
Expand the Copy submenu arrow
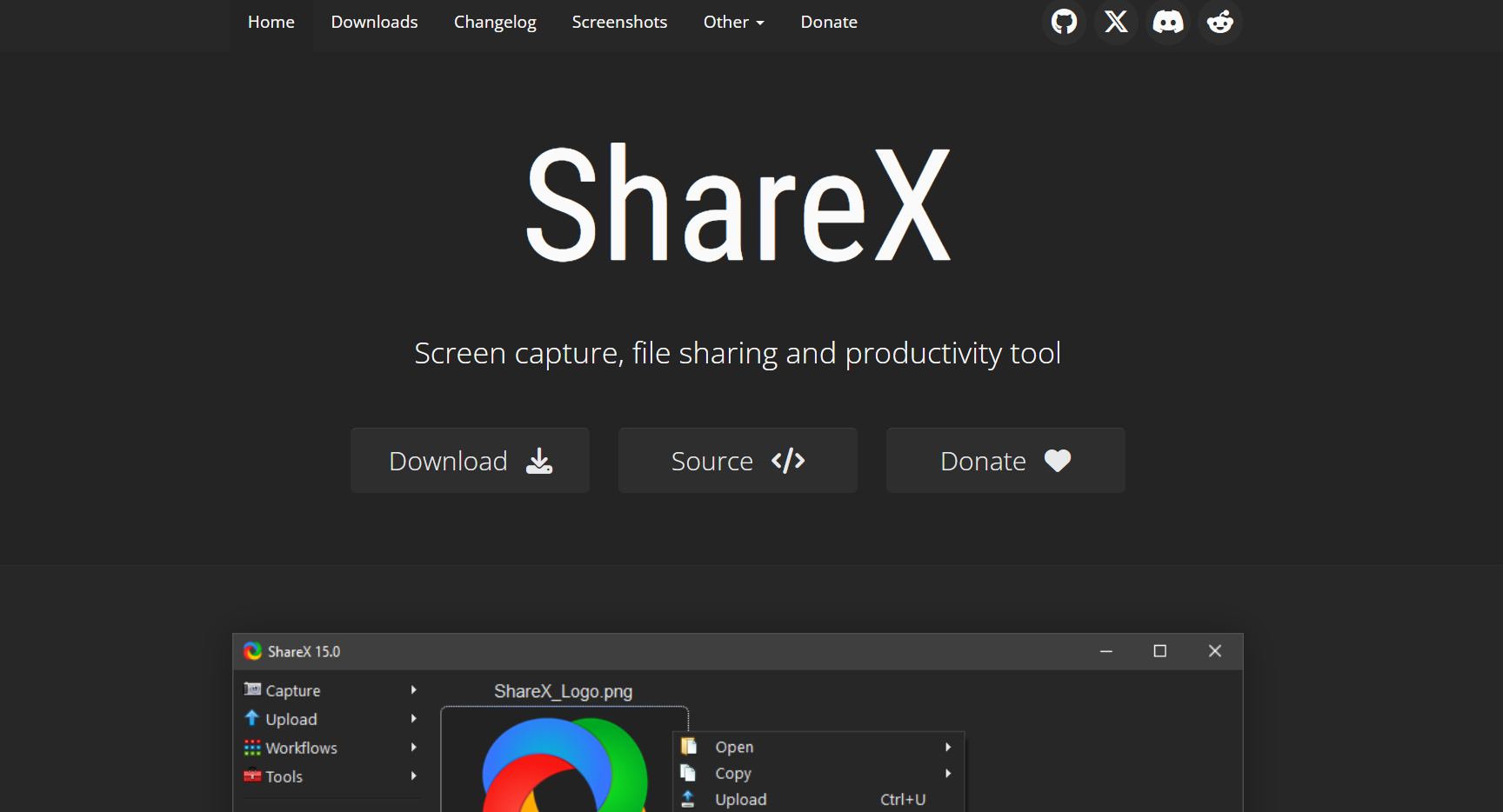[948, 773]
